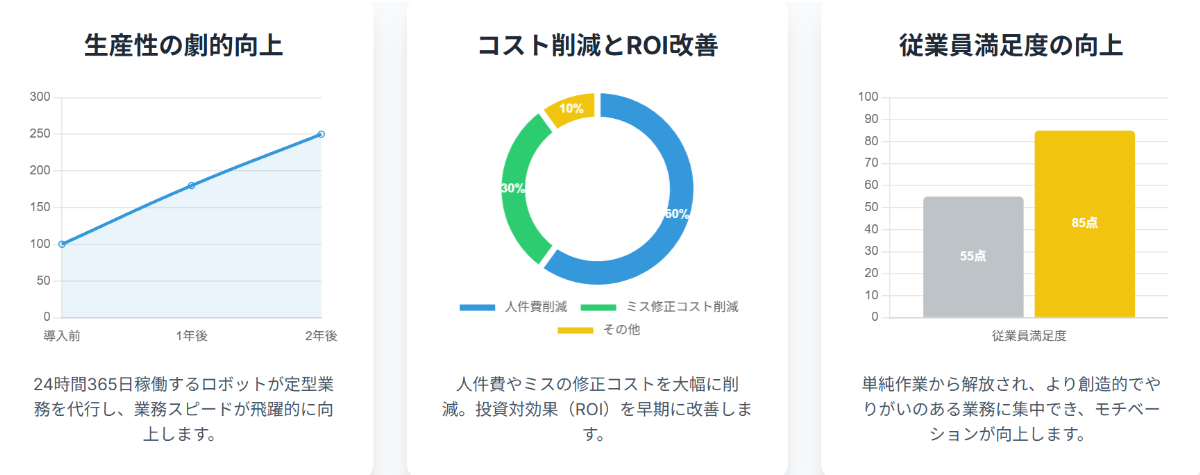Click the 1年後 data point on line chart
The width and height of the screenshot is (1200, 475).
(191, 185)
